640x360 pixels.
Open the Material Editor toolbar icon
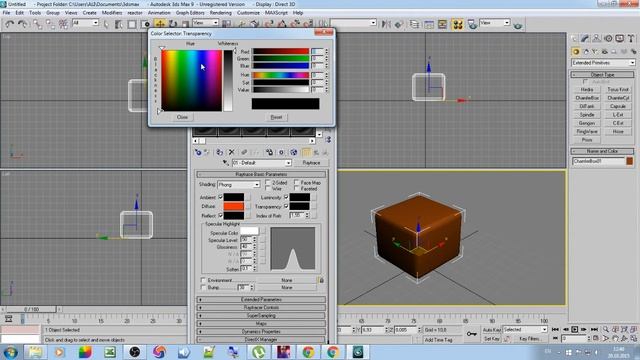tap(458, 24)
